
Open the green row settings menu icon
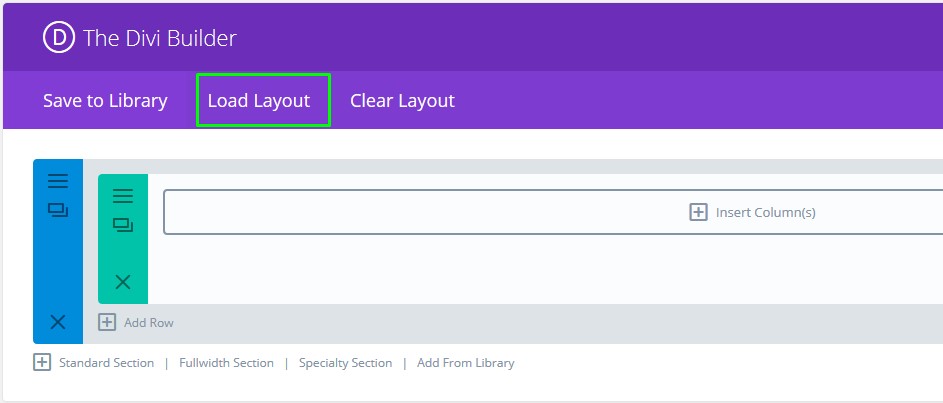(123, 196)
